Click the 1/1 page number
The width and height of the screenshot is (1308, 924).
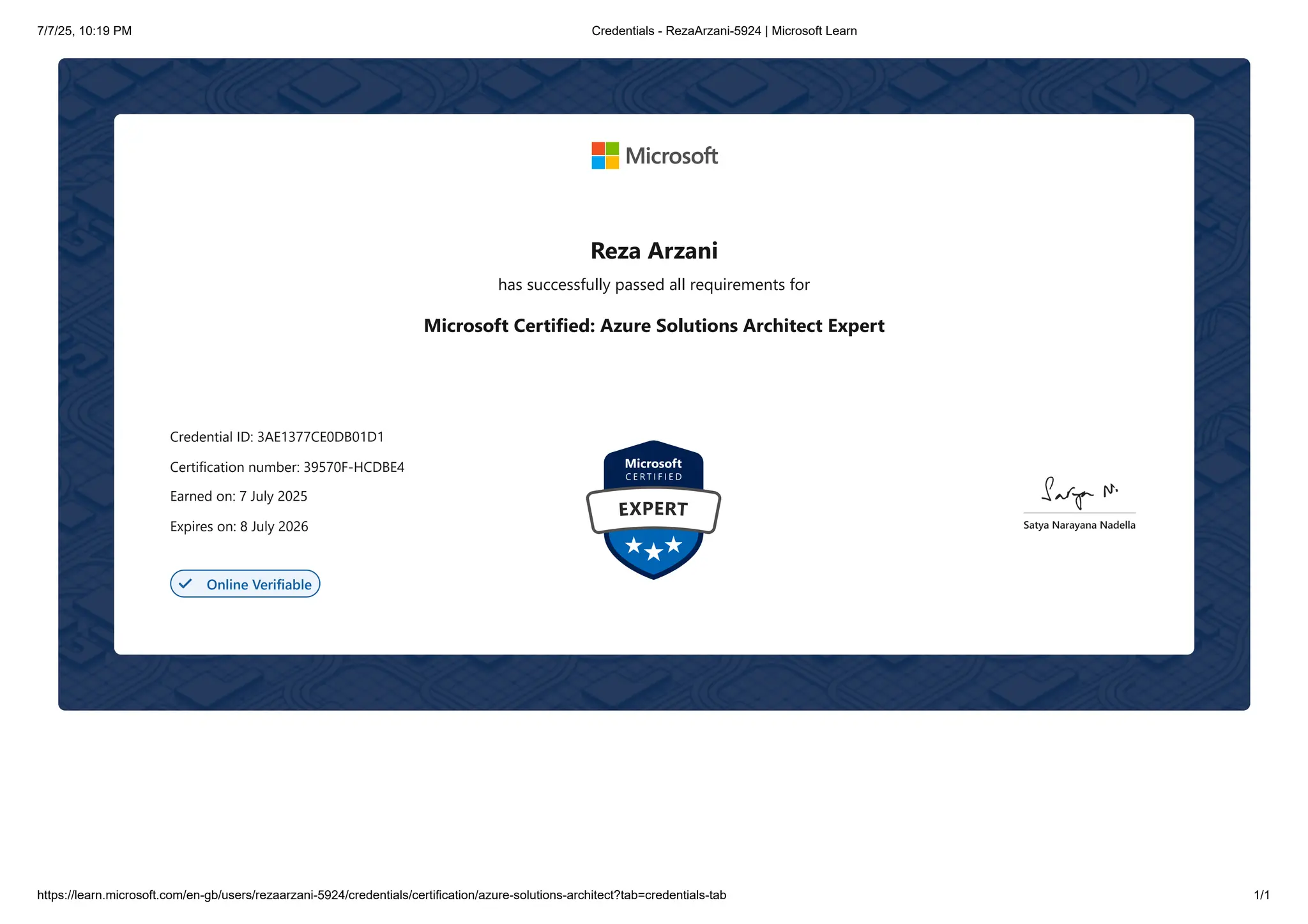click(1261, 895)
